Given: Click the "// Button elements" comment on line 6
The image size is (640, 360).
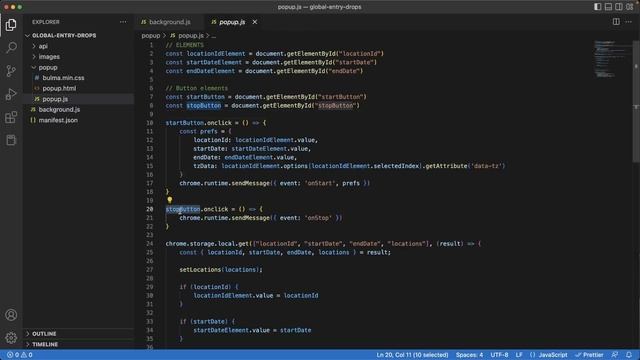Looking at the screenshot, I should [197, 88].
